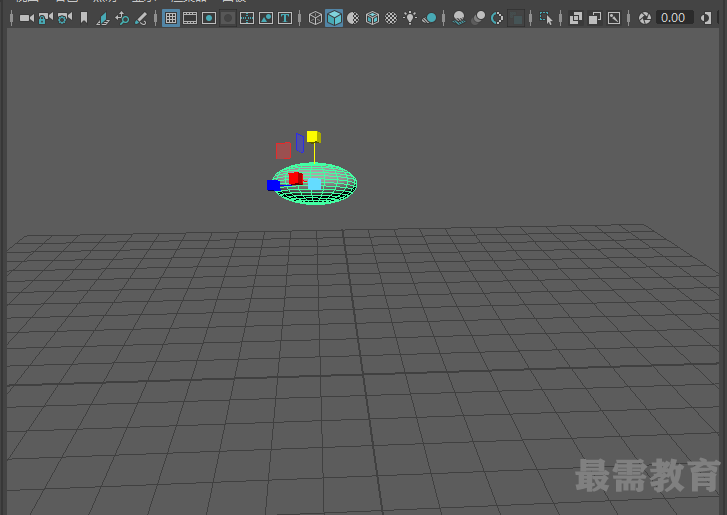727x515 pixels.
Task: Click the Select Camera icon
Action: (27, 18)
